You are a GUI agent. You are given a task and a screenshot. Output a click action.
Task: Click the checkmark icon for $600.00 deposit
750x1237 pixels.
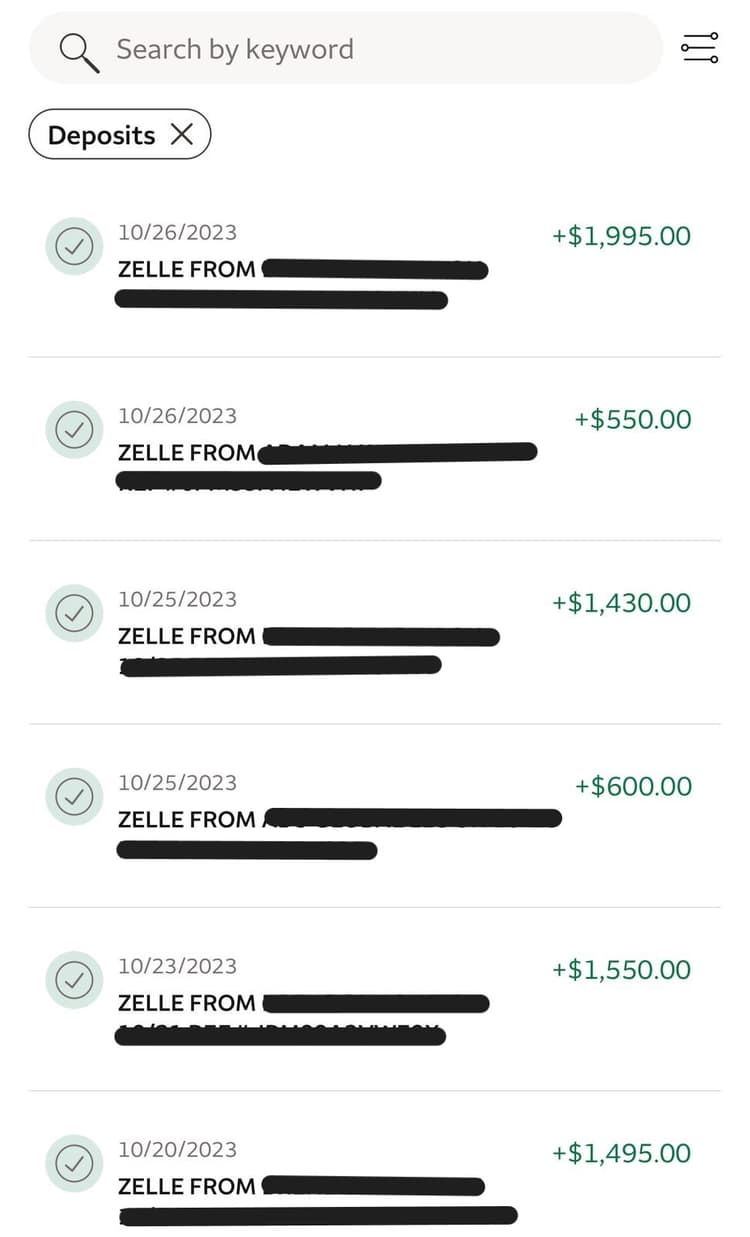(x=74, y=796)
